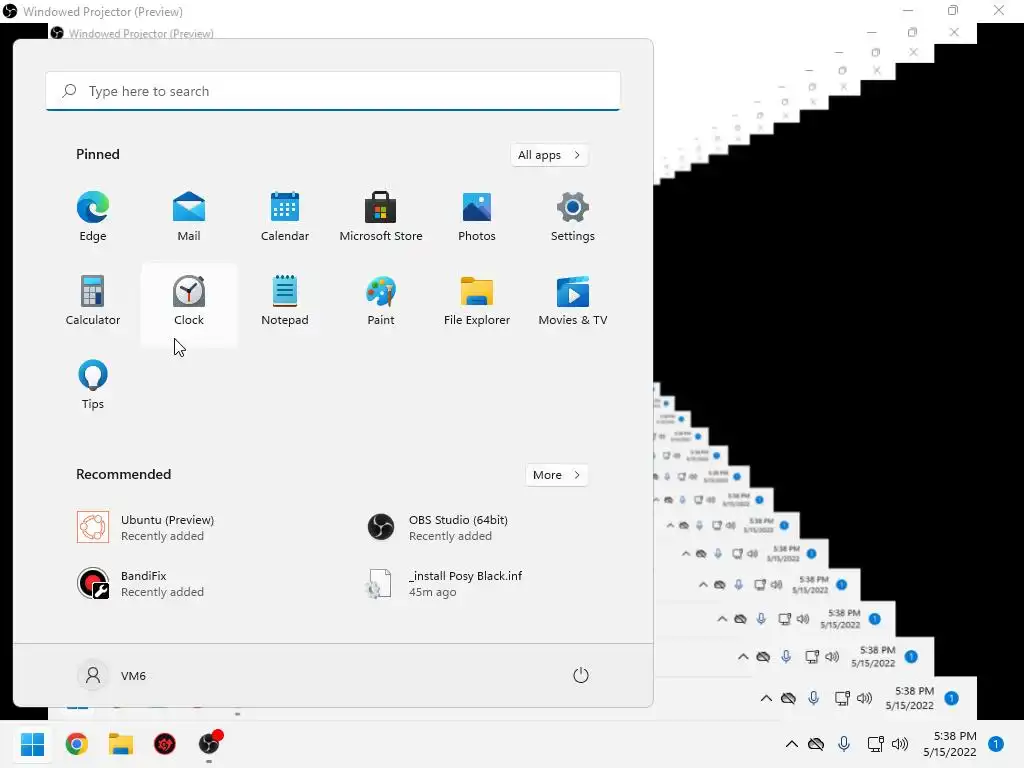This screenshot has width=1024, height=768.
Task: Open Edge from pinned apps
Action: coord(93,217)
